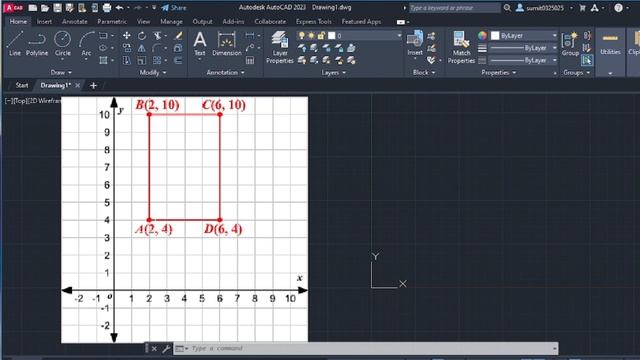
Task: Undo the last action
Action: tap(119, 8)
